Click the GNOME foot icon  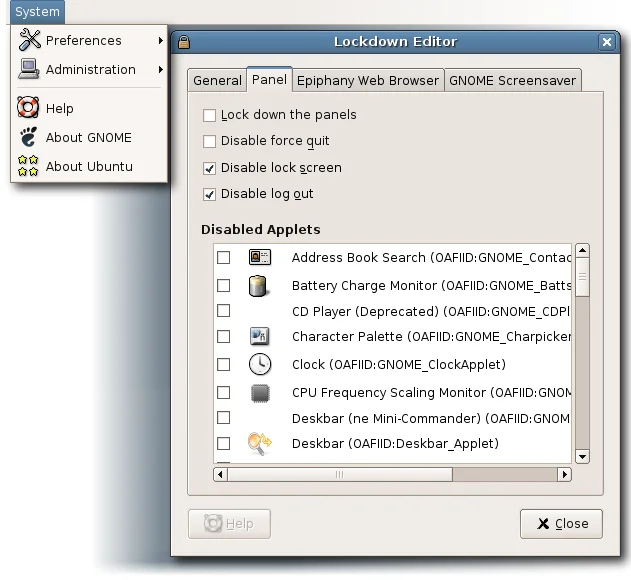coord(29,137)
